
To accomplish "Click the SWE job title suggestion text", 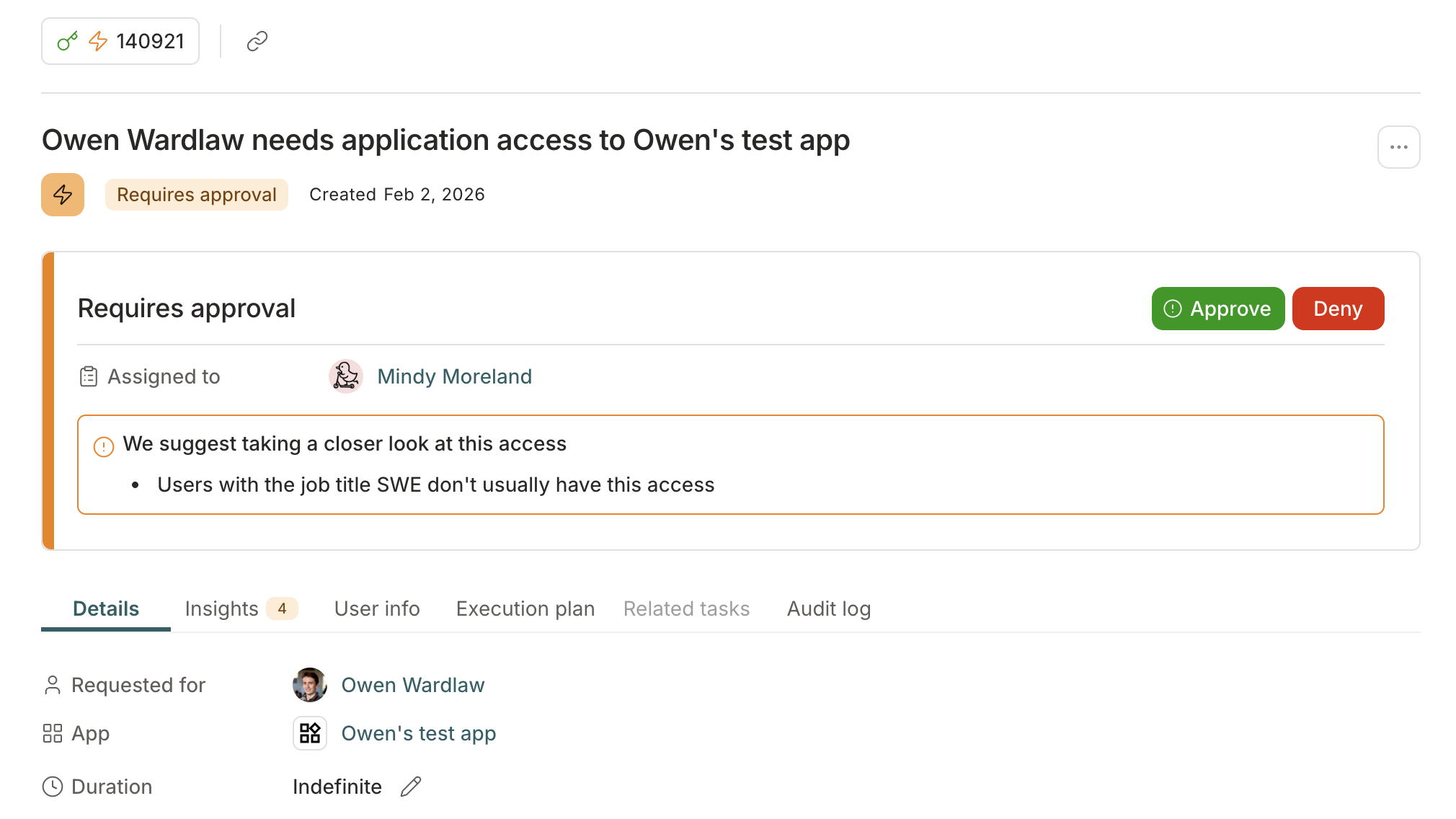I will pos(436,484).
